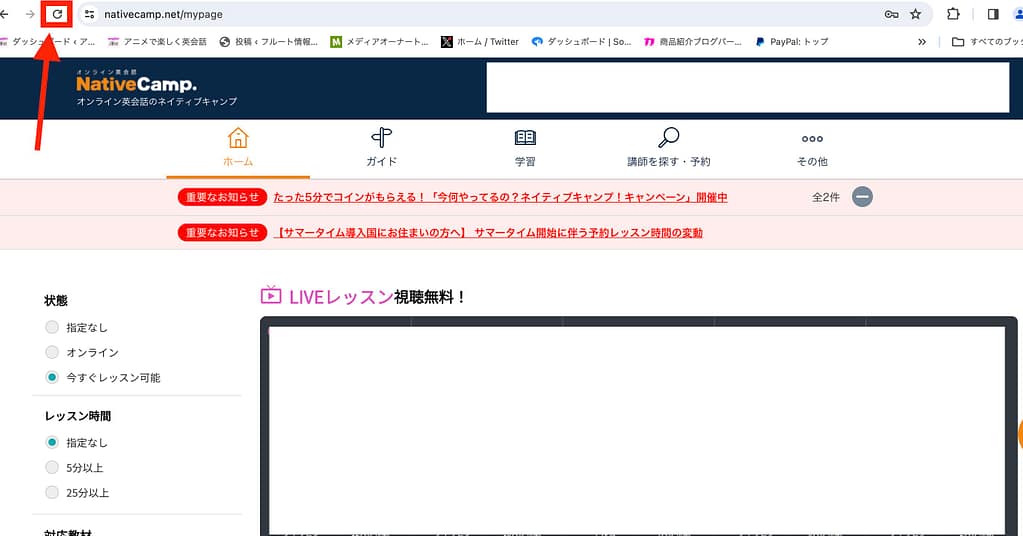The image size is (1023, 536).
Task: Collapse notices with the minus button
Action: pos(863,197)
